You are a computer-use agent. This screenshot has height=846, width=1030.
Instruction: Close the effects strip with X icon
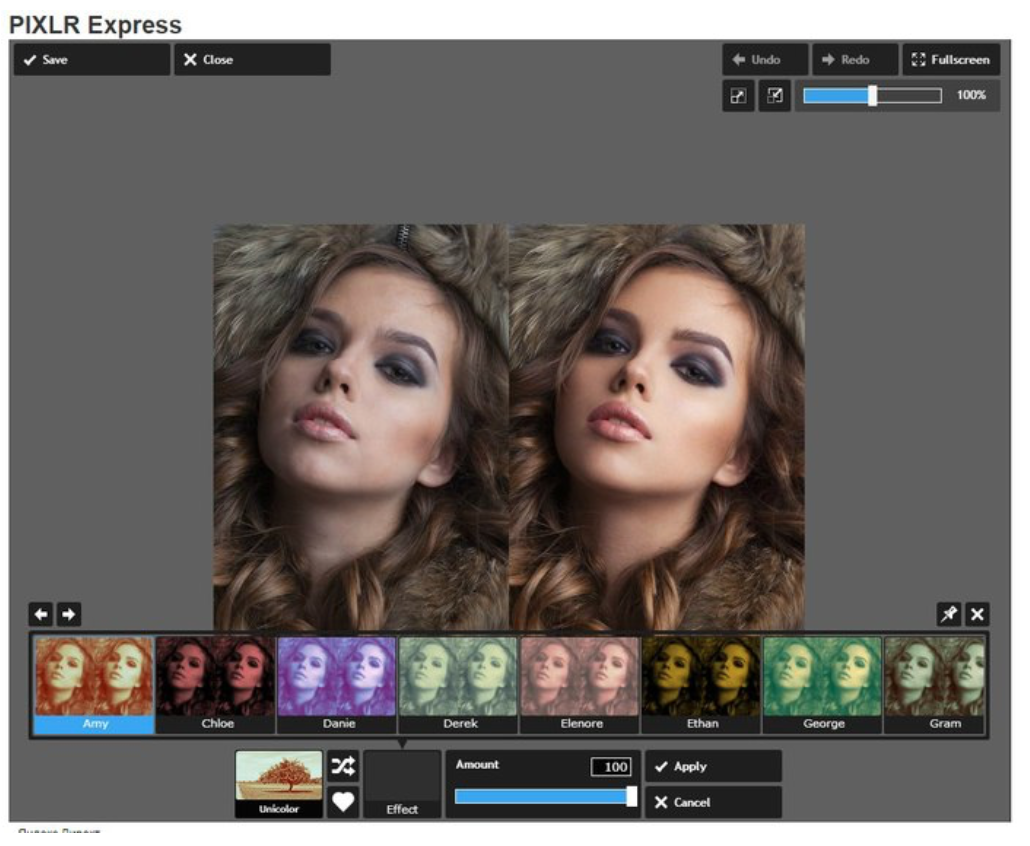tap(977, 614)
